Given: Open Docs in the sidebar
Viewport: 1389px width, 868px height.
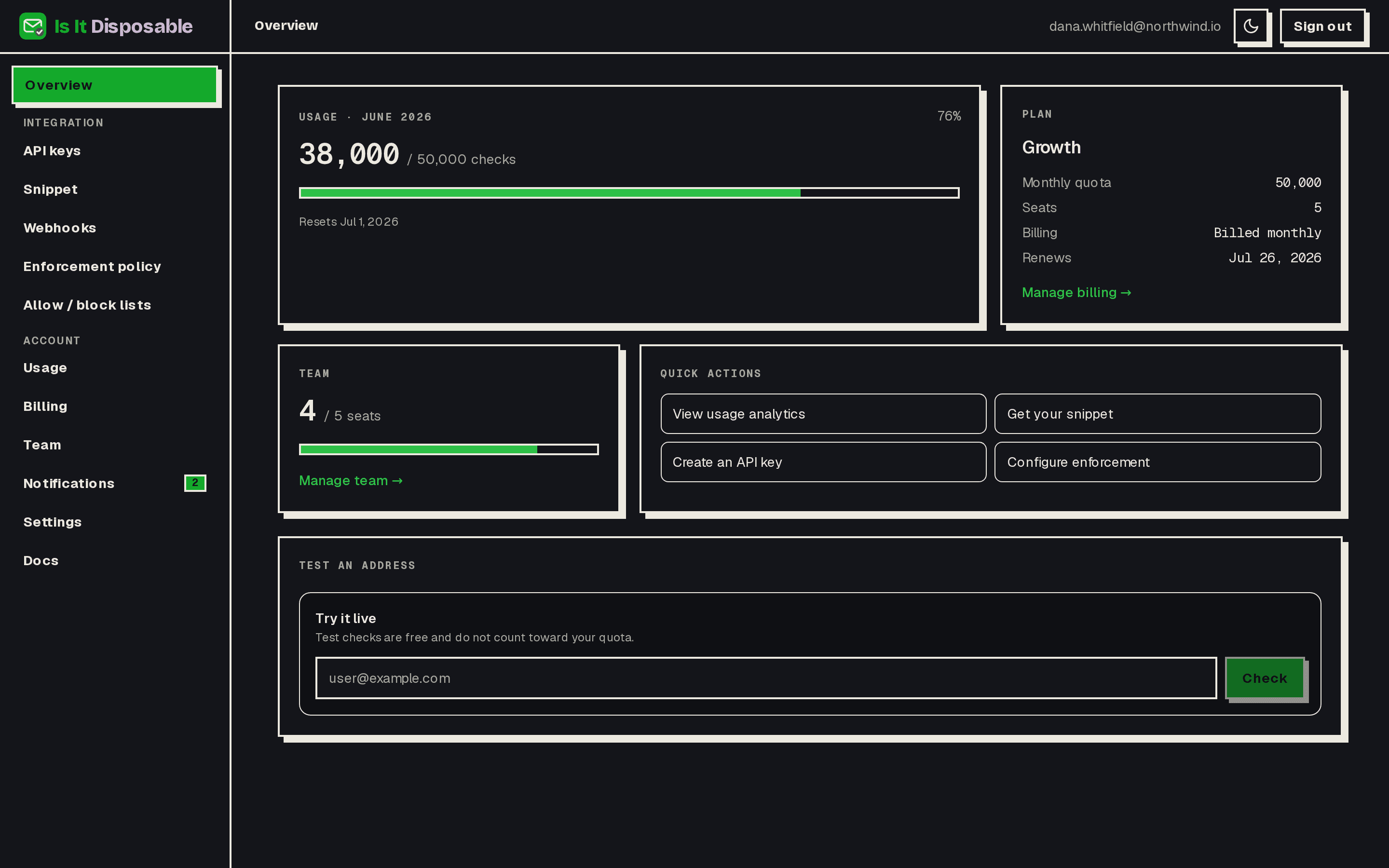Looking at the screenshot, I should click(114, 560).
